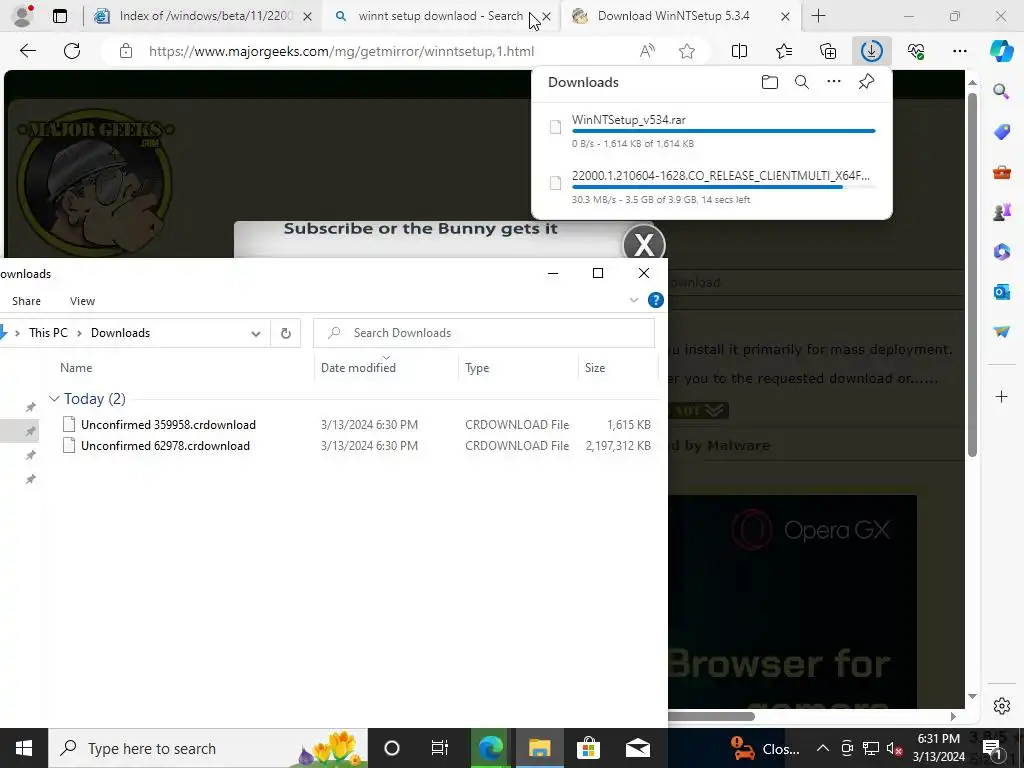Image resolution: width=1024 pixels, height=768 pixels.
Task: Sort by the Size column header
Action: (595, 368)
